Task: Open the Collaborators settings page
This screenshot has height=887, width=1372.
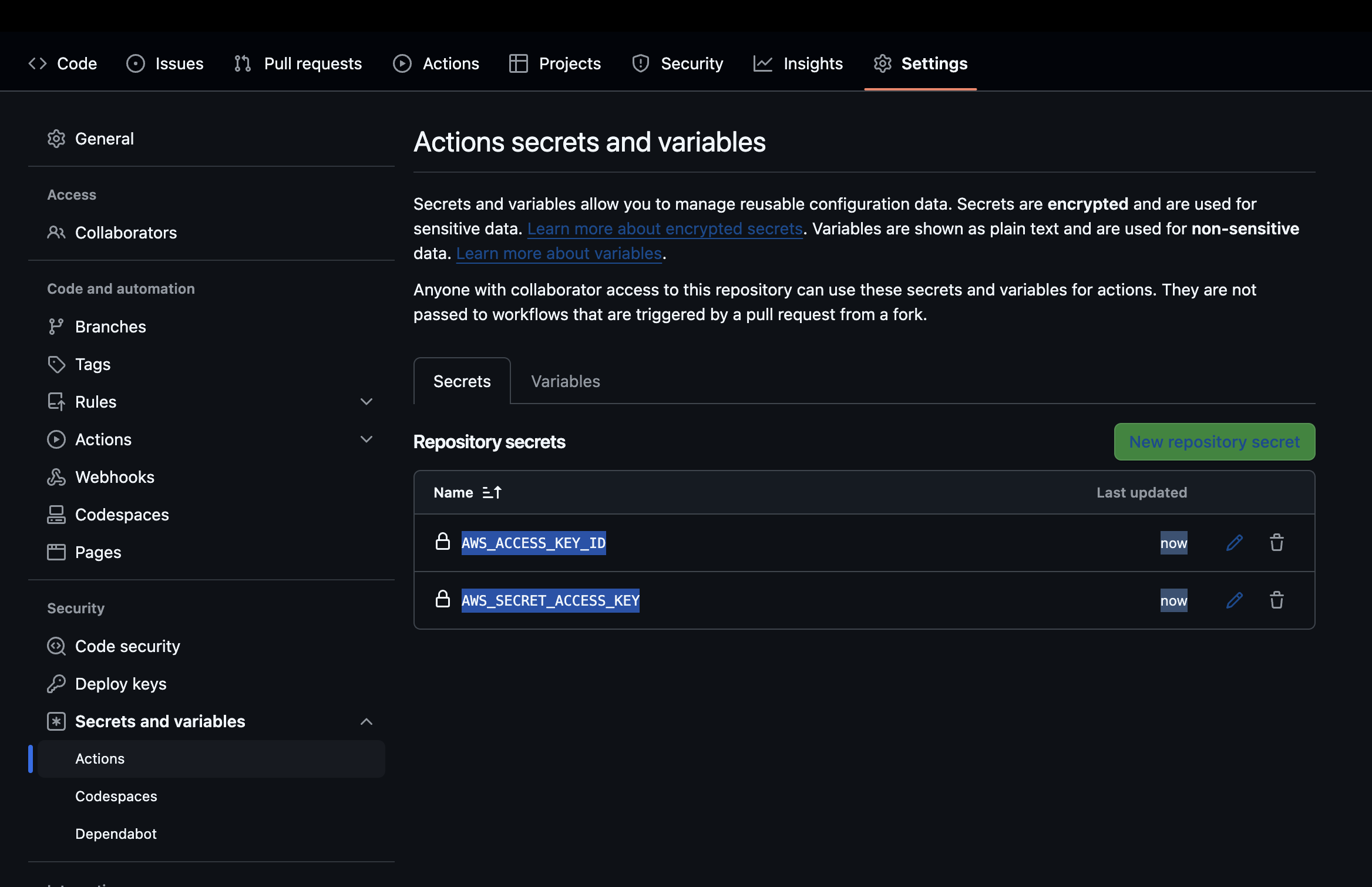Action: (126, 233)
